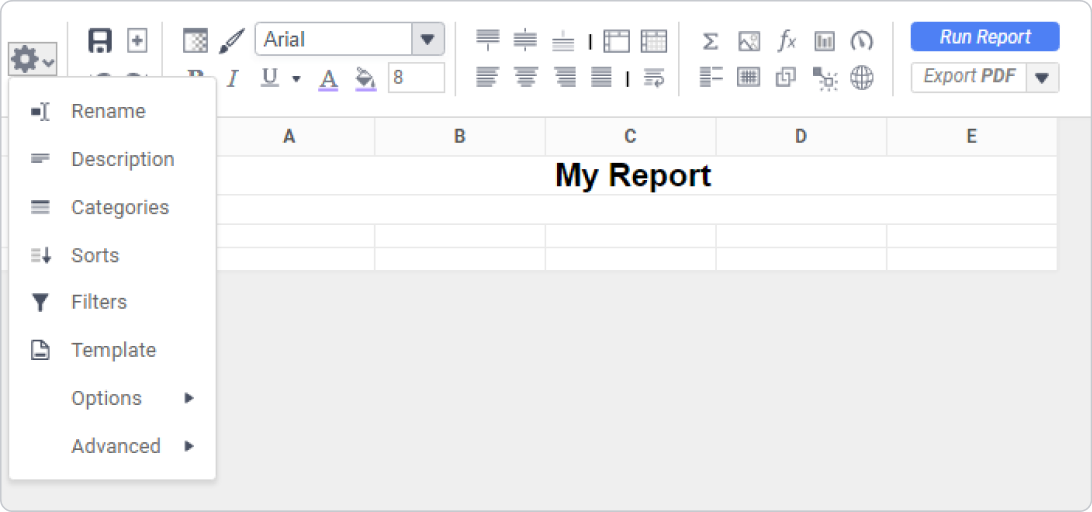Expand the Export PDF format dropdown arrow
This screenshot has height=512, width=1092.
coord(1043,78)
